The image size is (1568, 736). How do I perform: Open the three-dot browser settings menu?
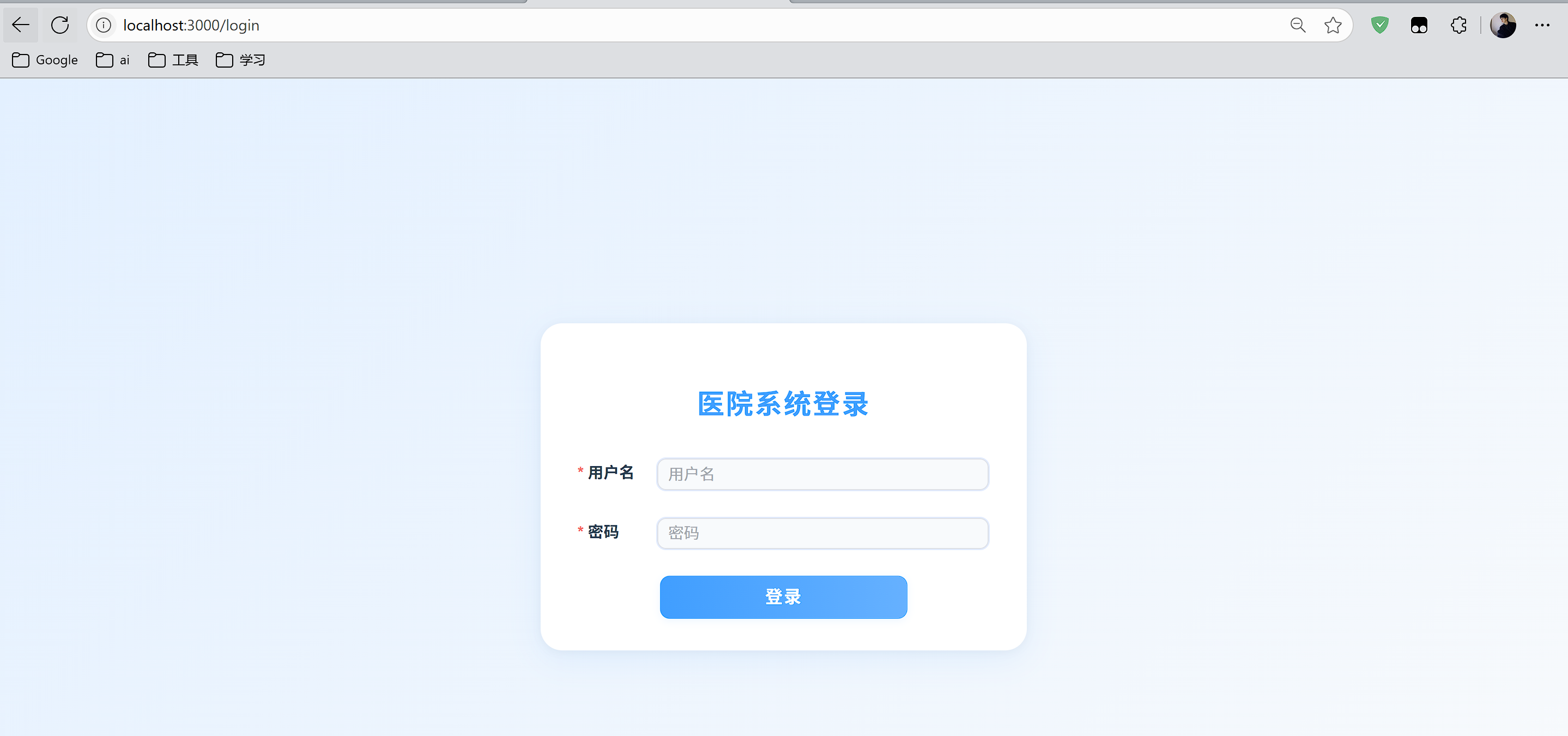1542,25
